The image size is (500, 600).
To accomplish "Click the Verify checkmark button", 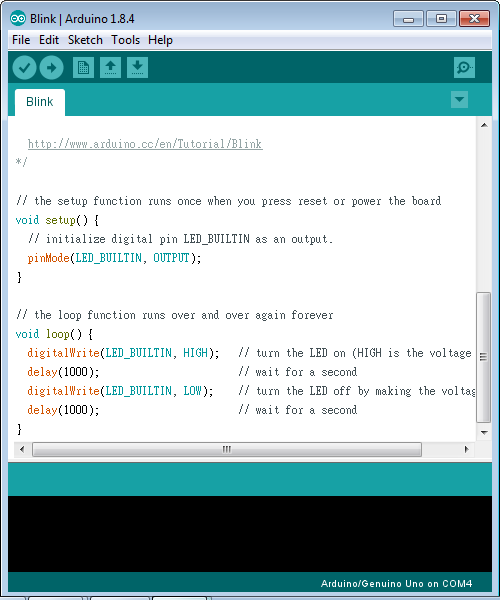I will (24, 68).
